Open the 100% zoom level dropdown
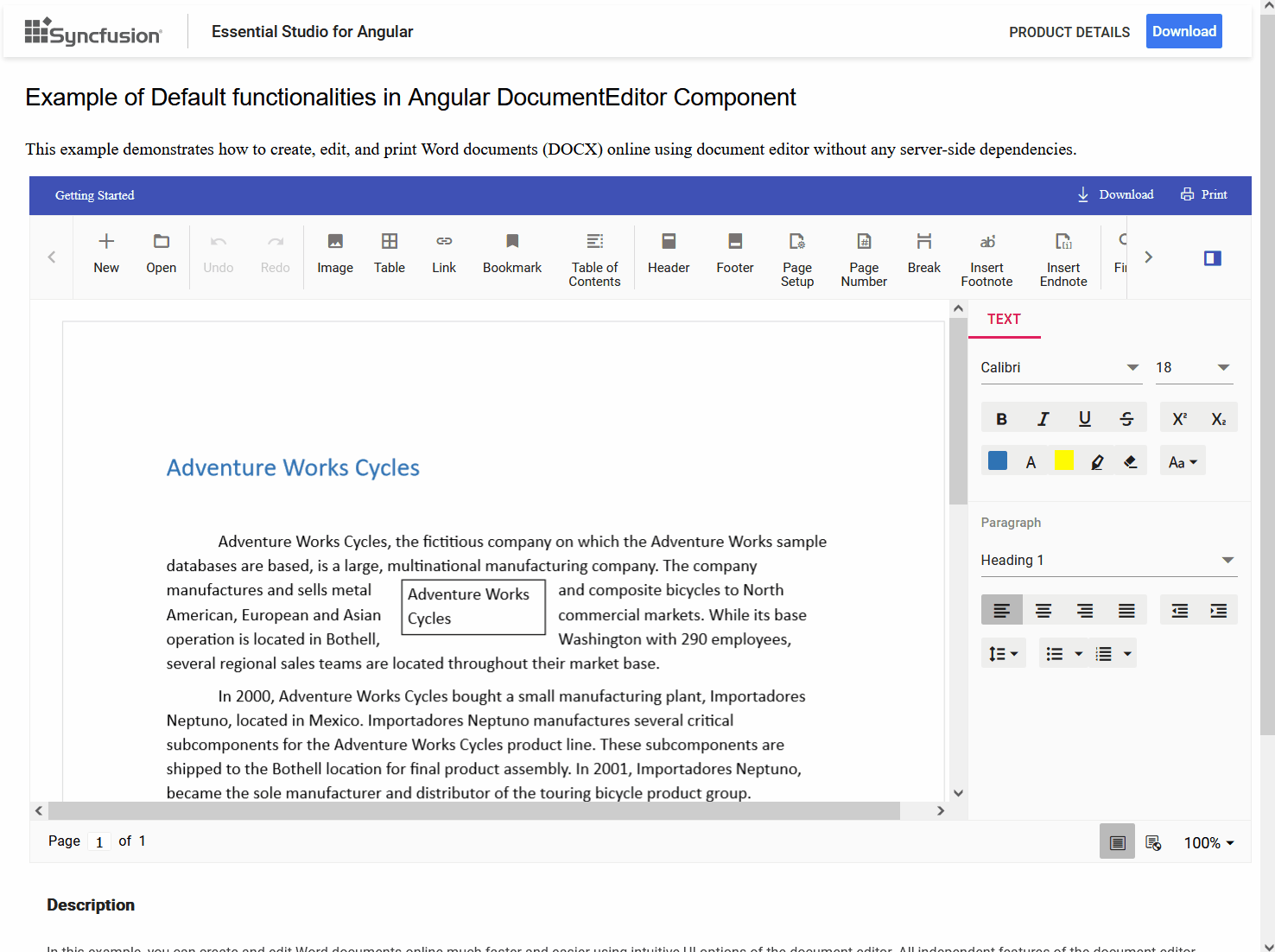 coord(1208,843)
